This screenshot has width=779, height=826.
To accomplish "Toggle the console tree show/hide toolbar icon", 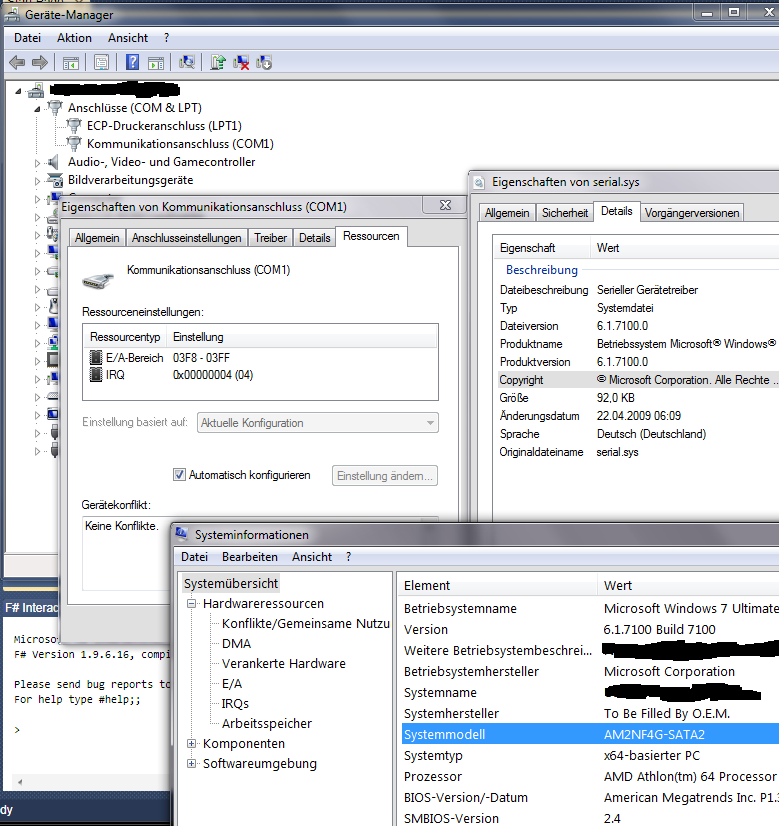I will click(71, 63).
